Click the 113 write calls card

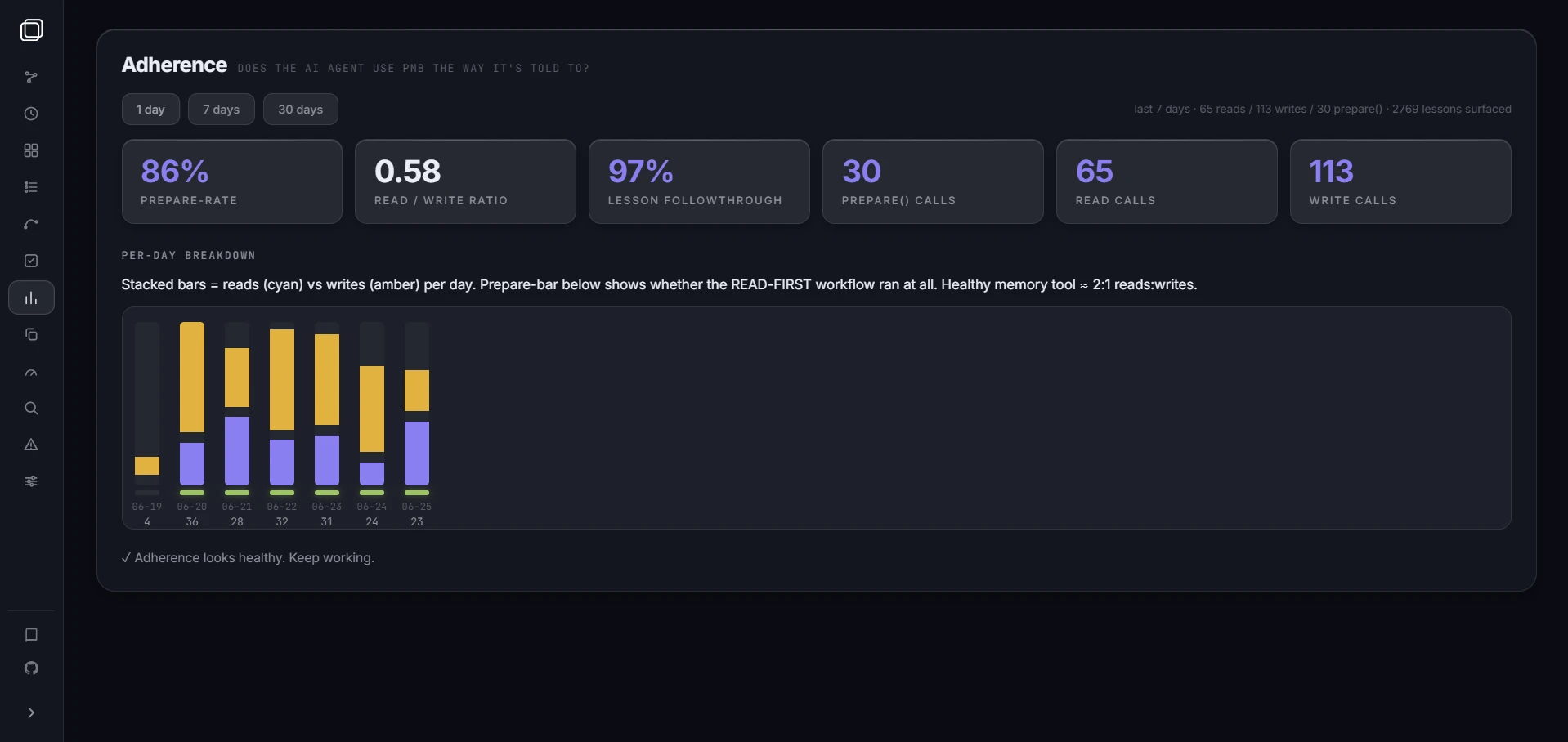coord(1400,181)
